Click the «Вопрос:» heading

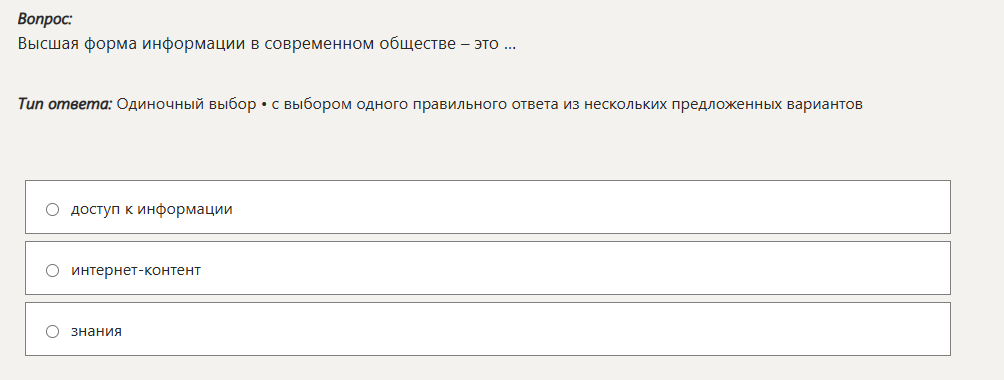point(45,19)
